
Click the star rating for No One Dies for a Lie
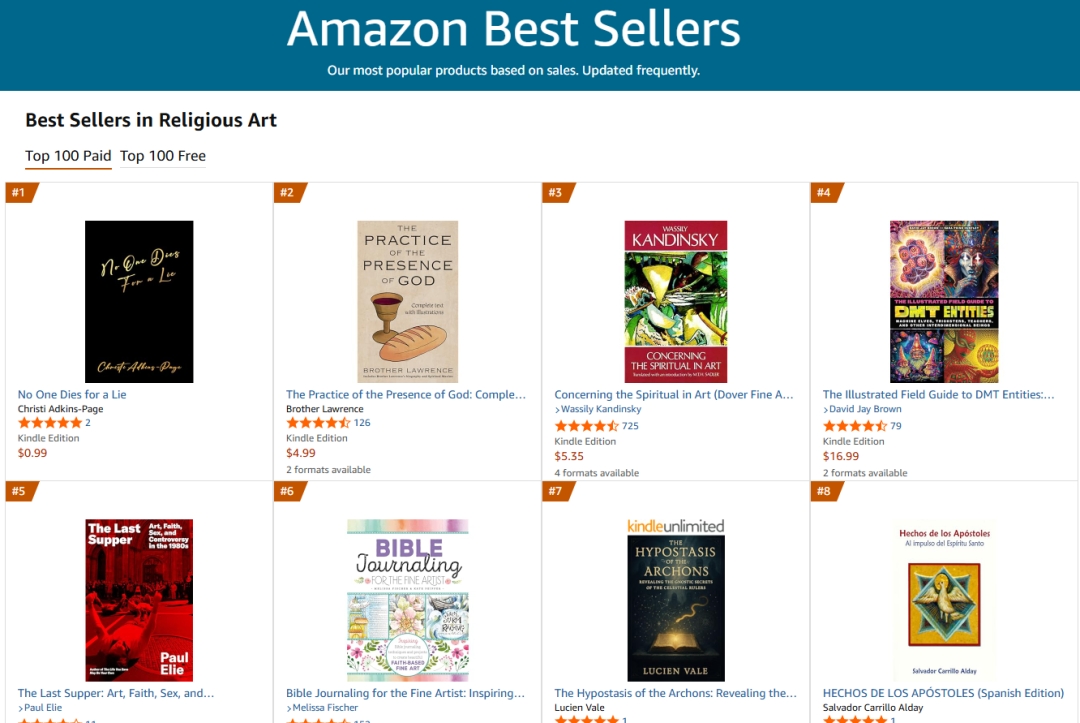click(x=50, y=423)
